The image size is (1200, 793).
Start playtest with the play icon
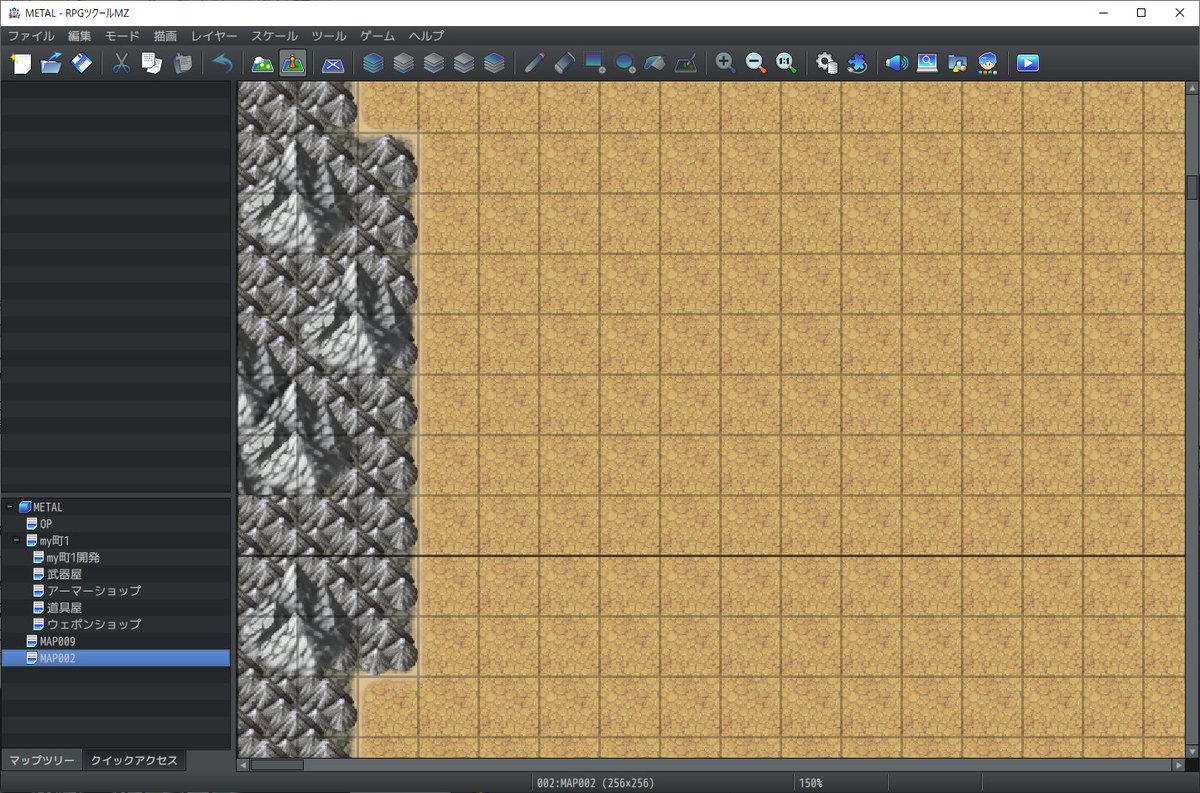(x=1028, y=63)
